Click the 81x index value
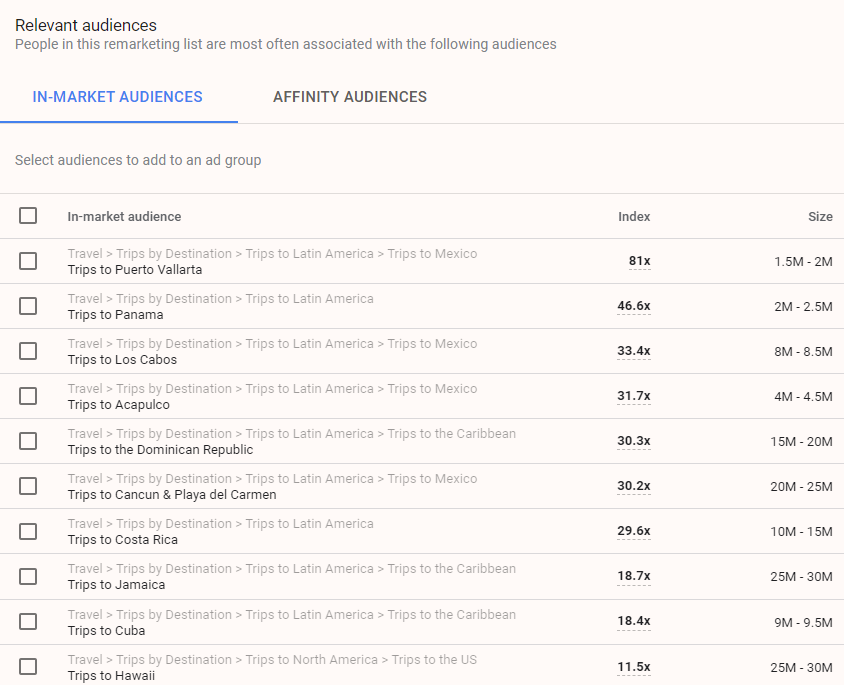The height and width of the screenshot is (685, 844). pos(639,261)
